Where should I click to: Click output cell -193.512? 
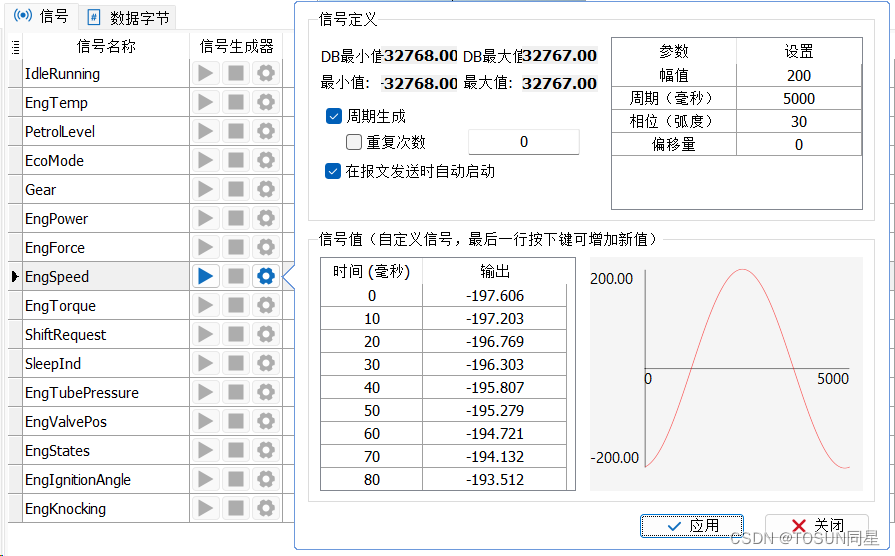(494, 480)
